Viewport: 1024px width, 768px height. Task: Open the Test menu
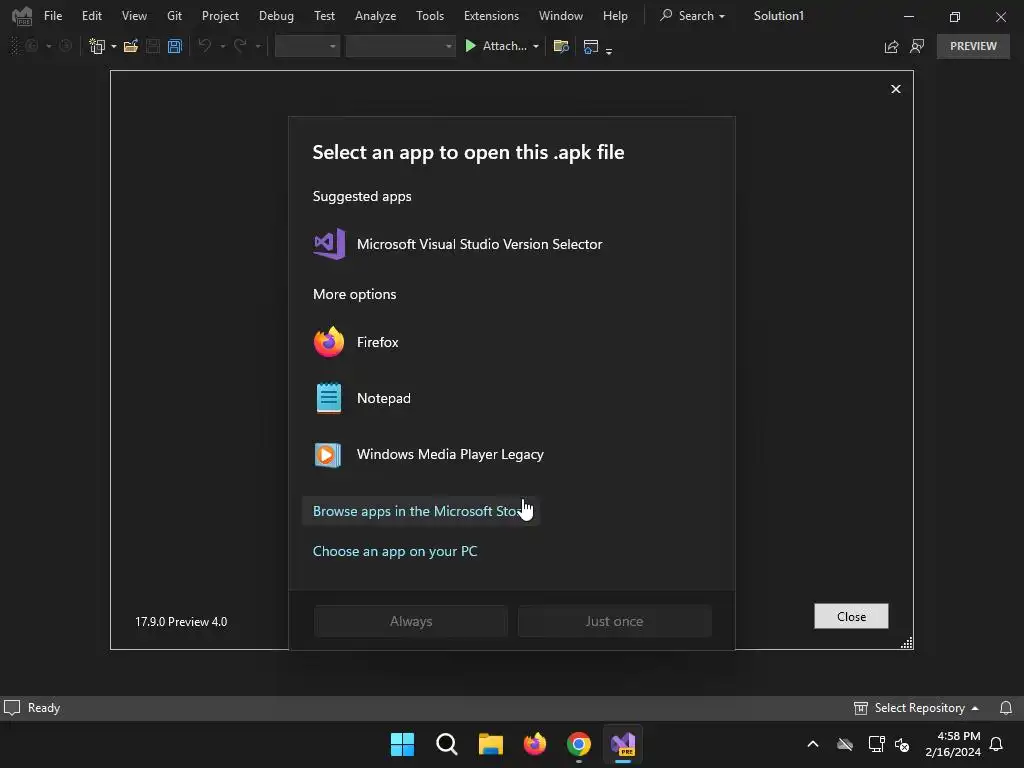pos(324,16)
